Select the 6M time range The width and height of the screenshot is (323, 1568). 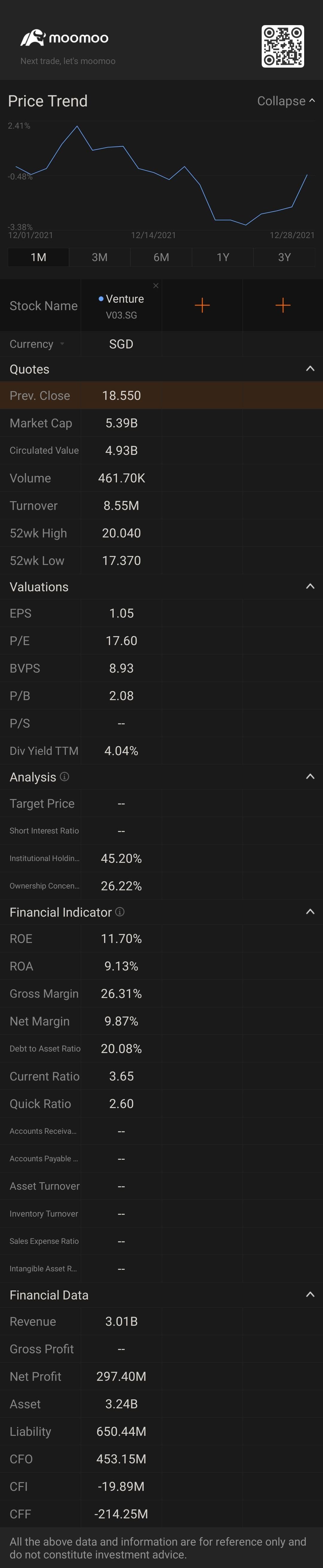point(161,257)
